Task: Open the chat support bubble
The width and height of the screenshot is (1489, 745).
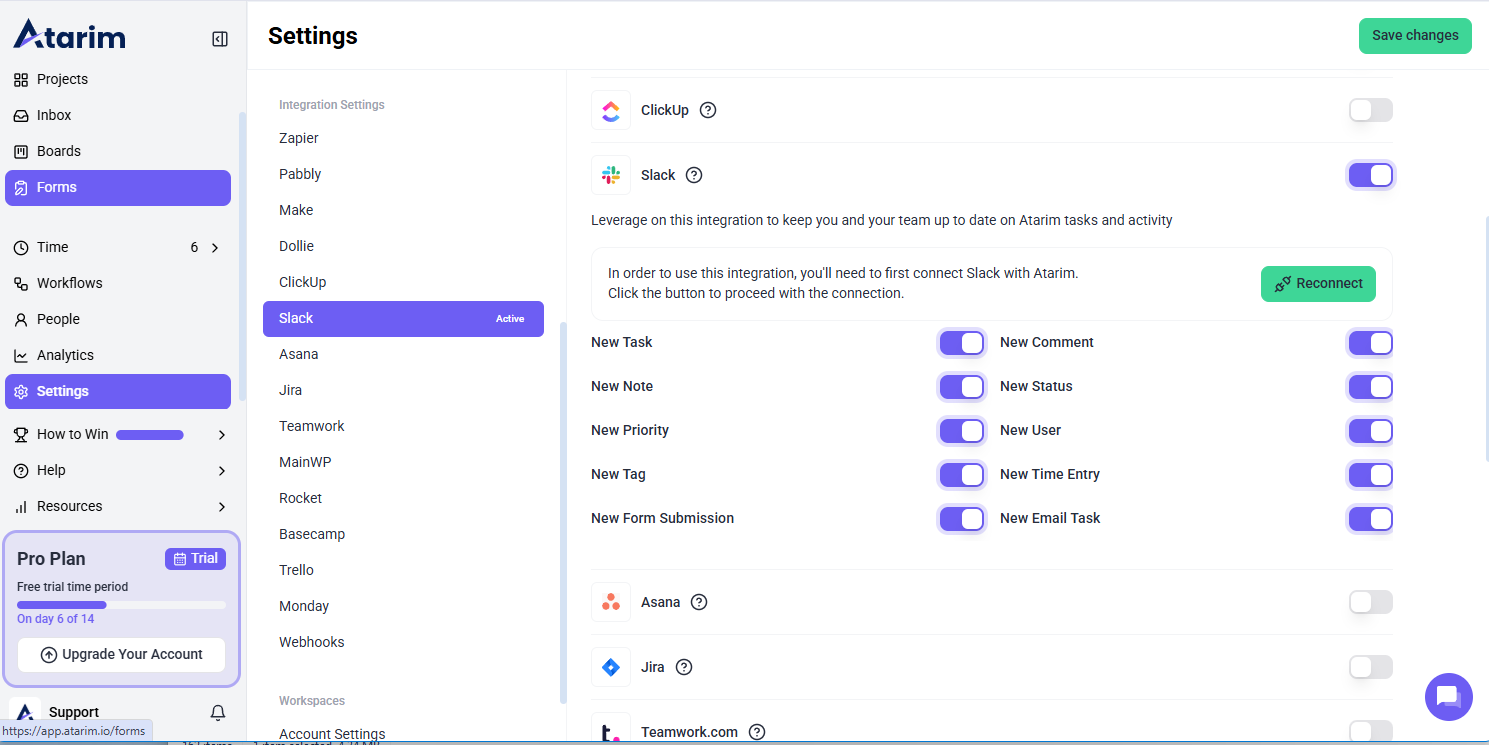Action: pyautogui.click(x=1448, y=697)
